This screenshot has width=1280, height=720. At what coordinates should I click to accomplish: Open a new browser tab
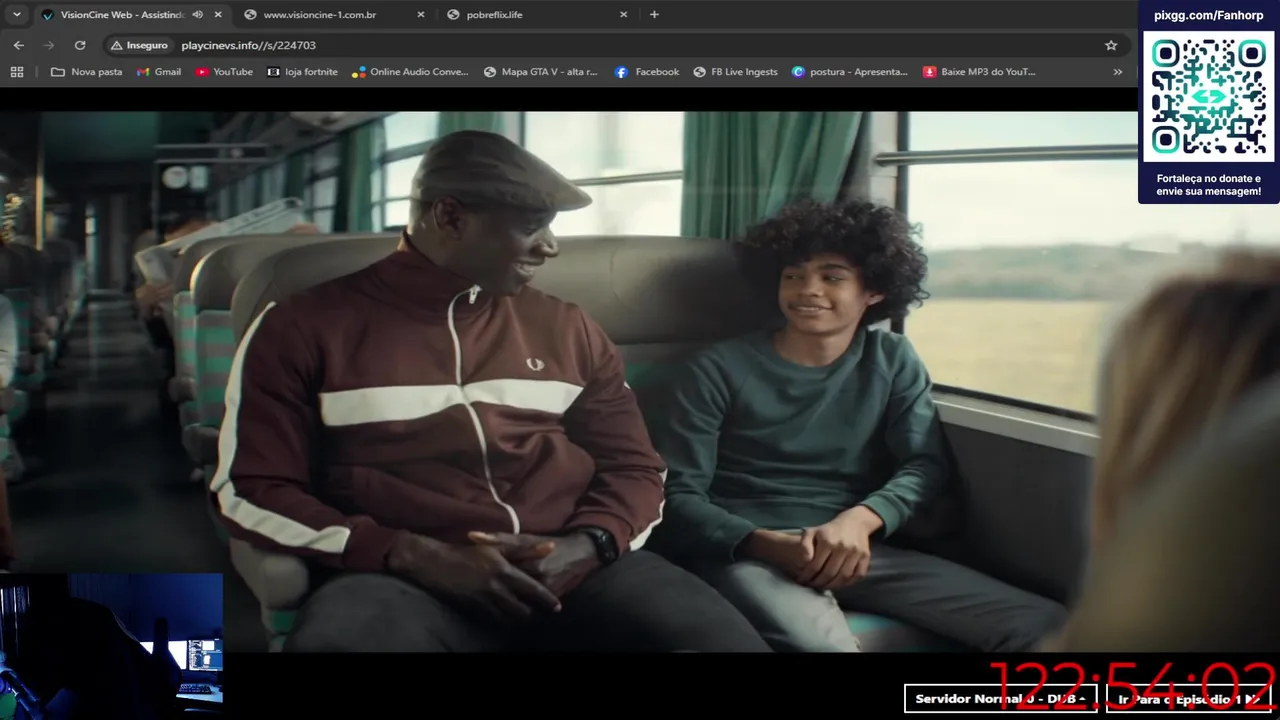point(654,15)
